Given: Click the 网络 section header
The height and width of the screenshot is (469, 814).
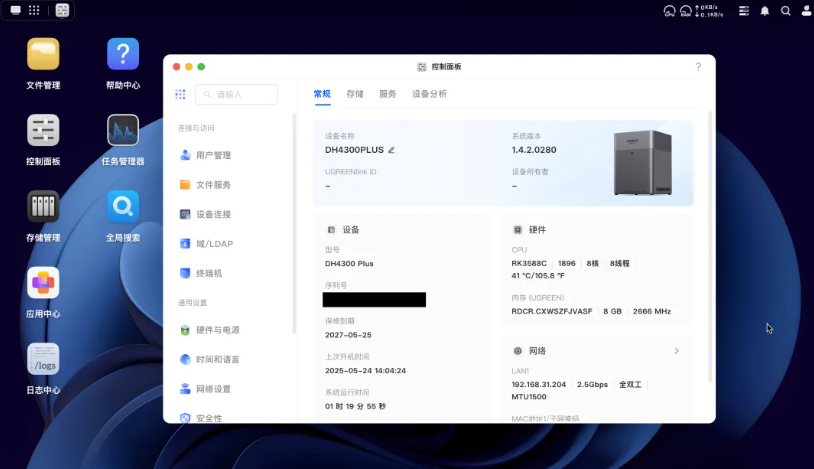Looking at the screenshot, I should [537, 351].
